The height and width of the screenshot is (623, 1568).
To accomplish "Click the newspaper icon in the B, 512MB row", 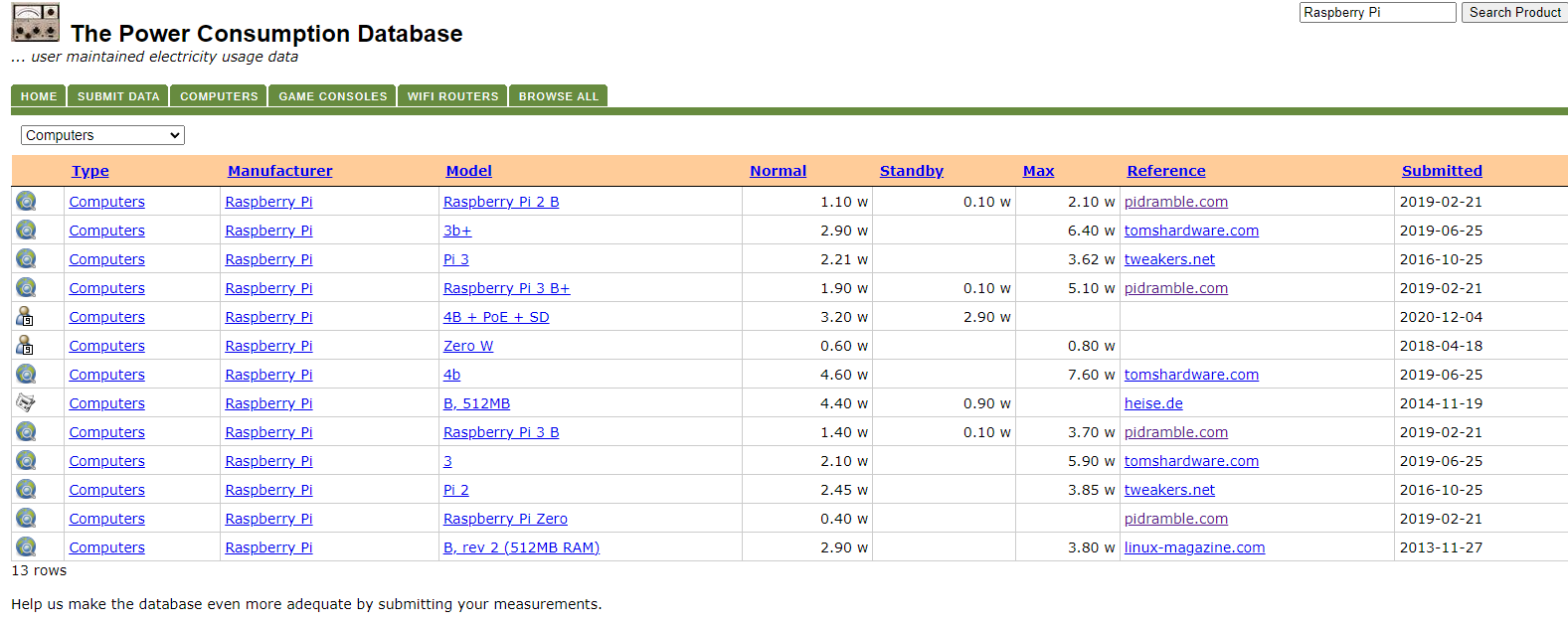I will click(26, 403).
